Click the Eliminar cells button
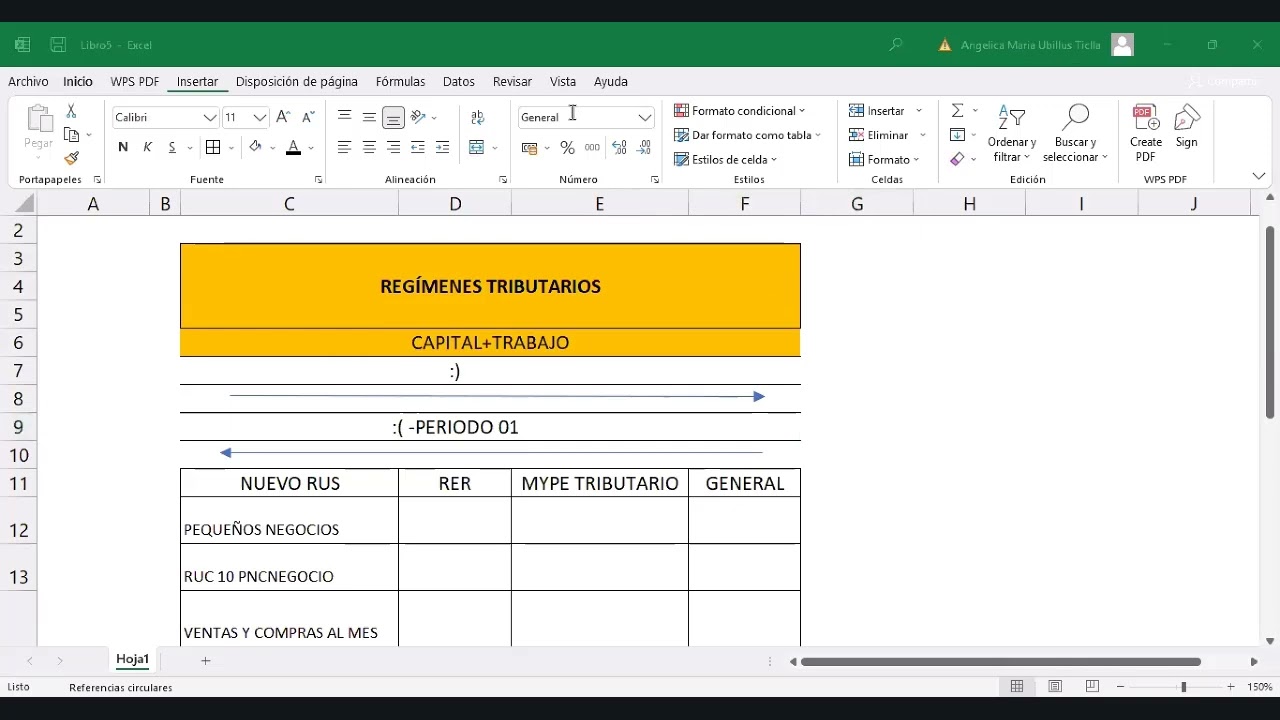 point(879,135)
